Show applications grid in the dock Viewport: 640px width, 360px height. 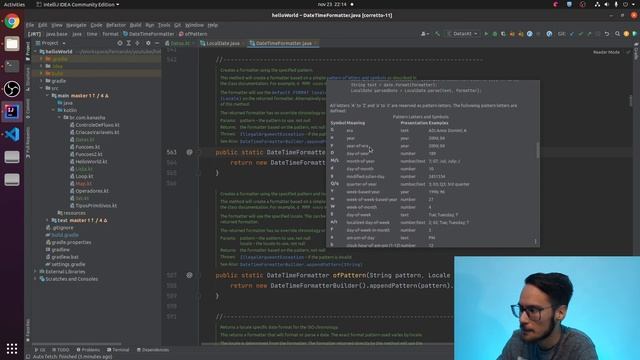click(x=12, y=348)
